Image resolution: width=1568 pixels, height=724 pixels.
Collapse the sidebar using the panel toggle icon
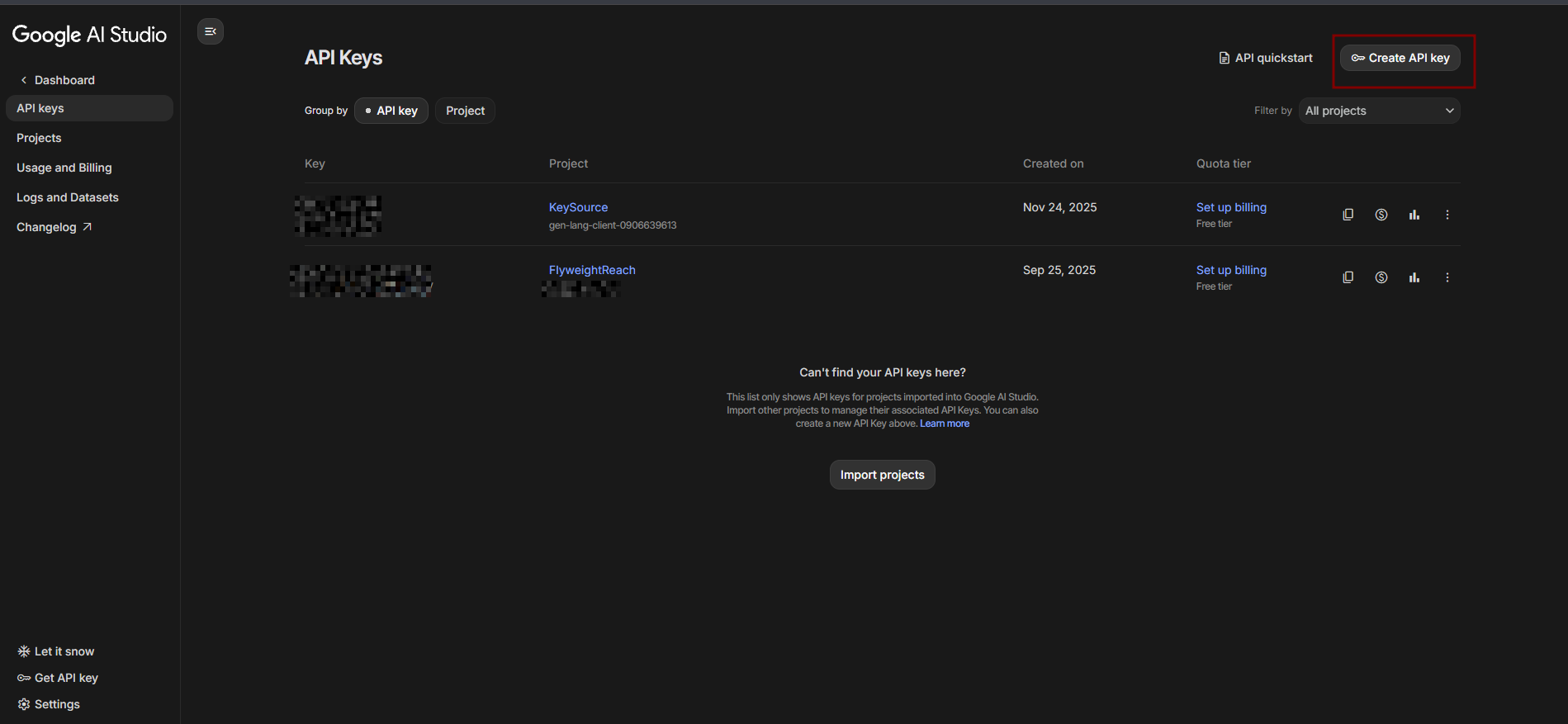211,31
